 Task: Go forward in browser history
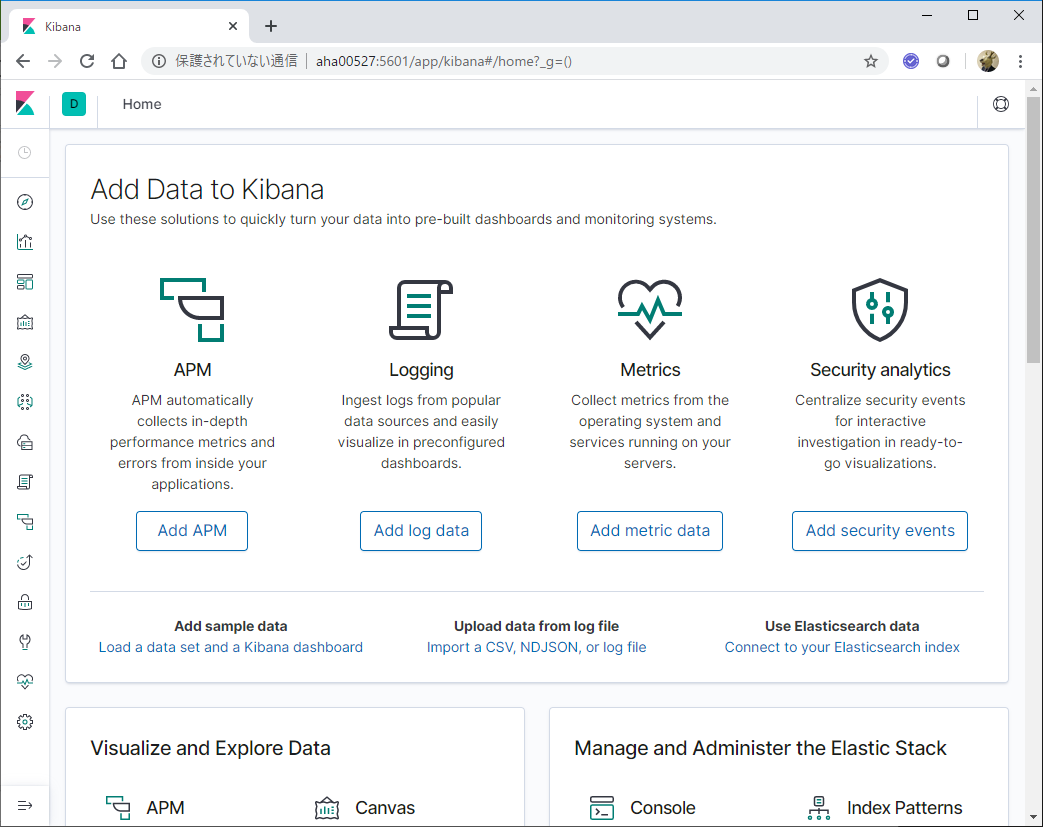[x=55, y=61]
